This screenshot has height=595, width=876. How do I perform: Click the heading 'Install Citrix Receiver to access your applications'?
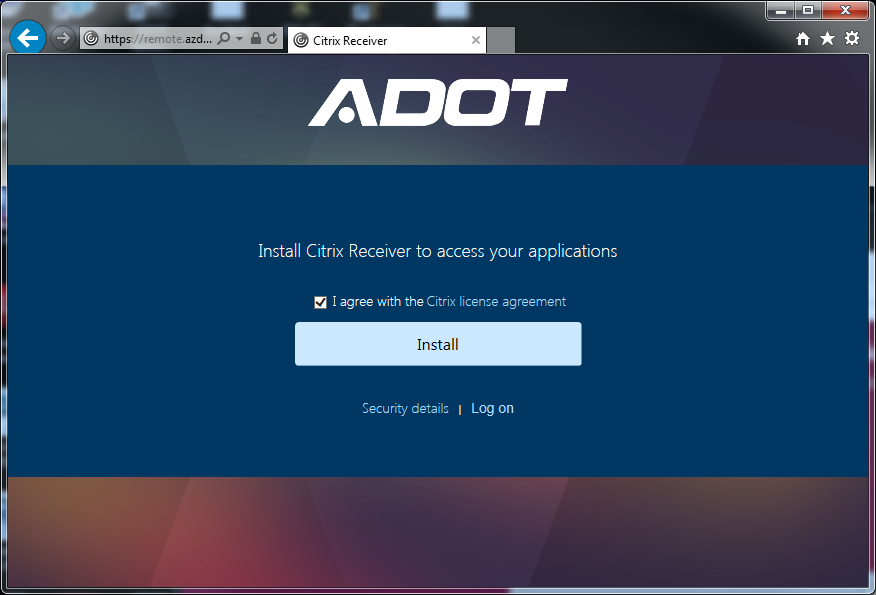tap(437, 251)
